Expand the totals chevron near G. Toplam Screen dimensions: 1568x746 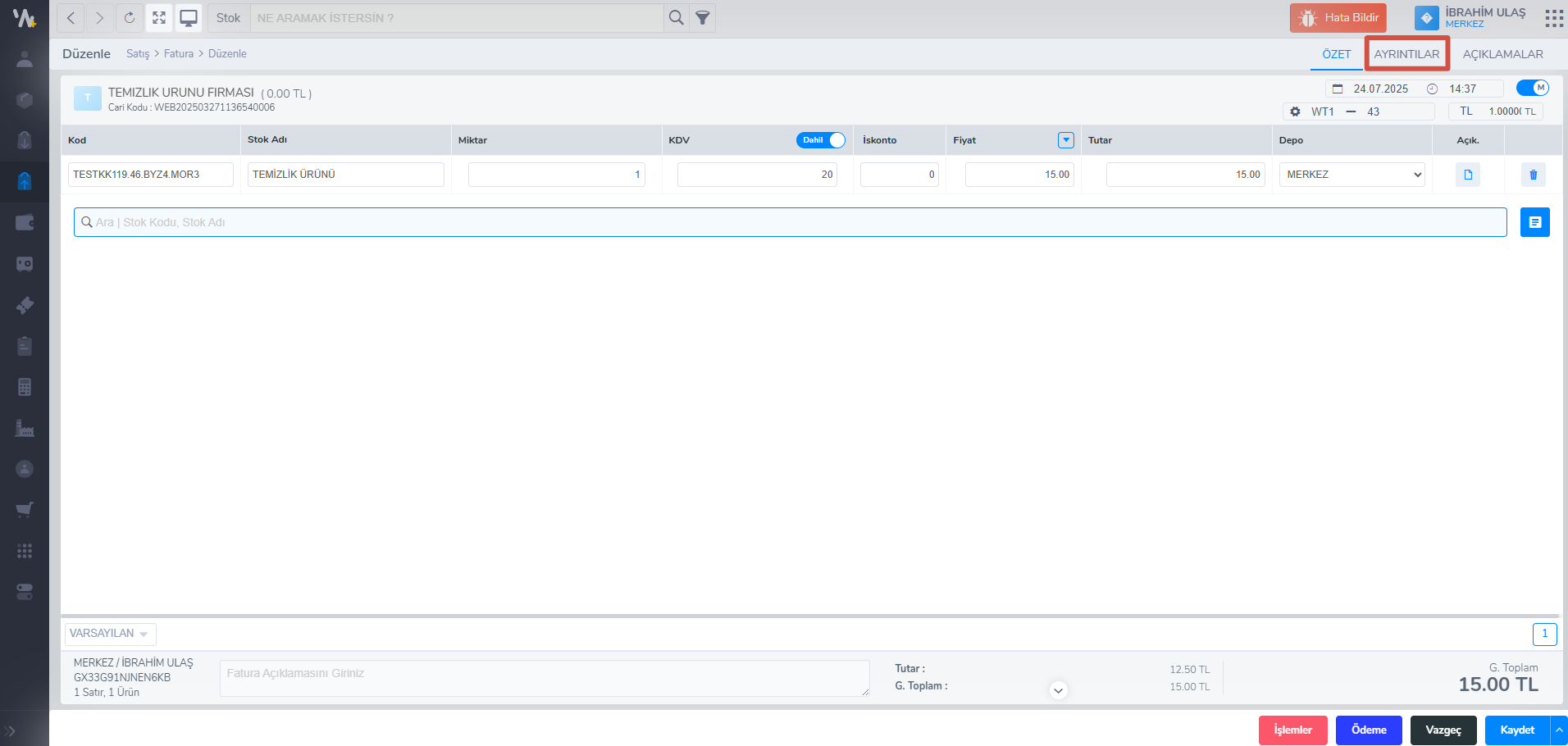(x=1058, y=690)
